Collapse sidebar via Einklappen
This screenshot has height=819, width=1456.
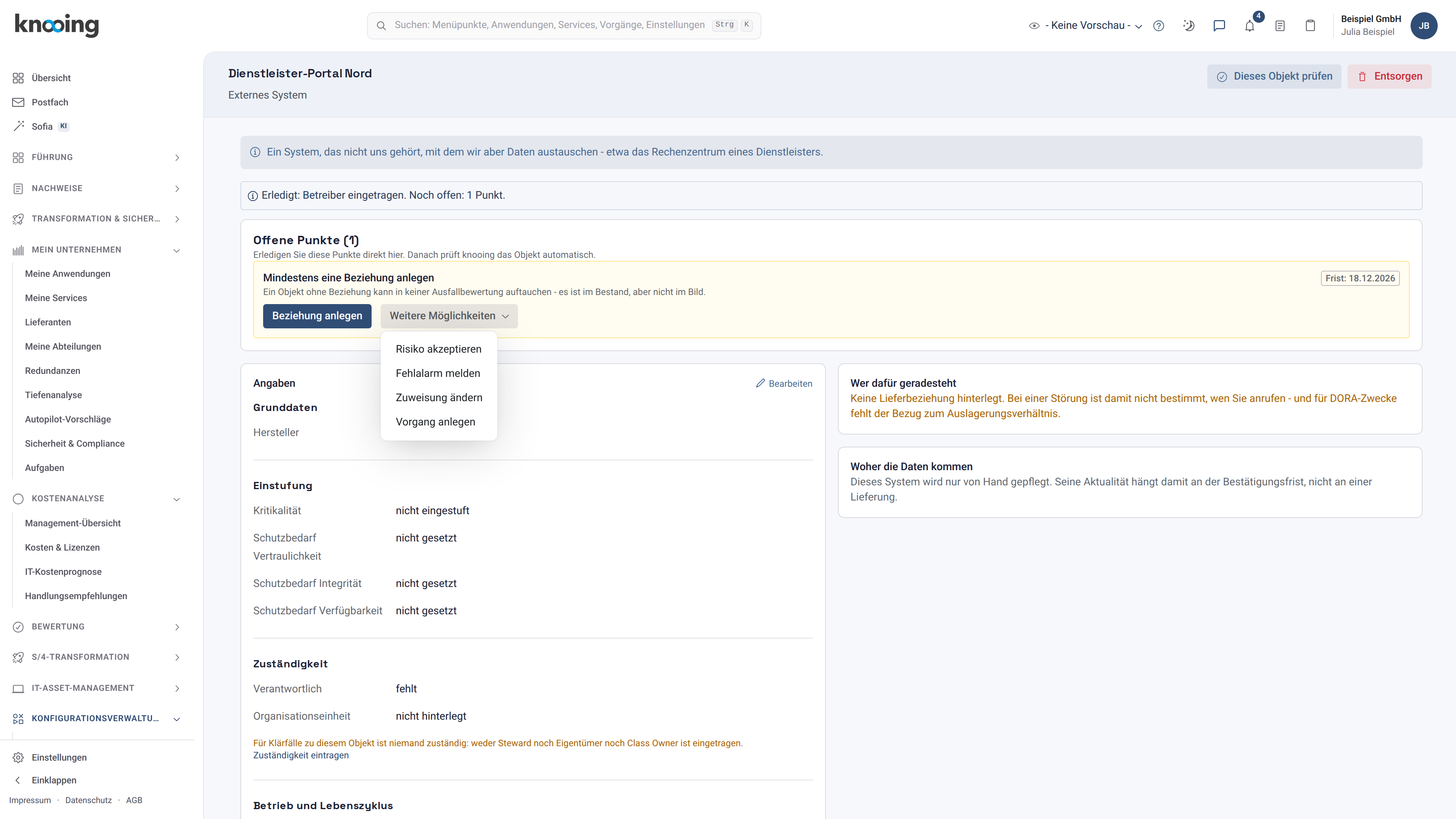coord(45,780)
